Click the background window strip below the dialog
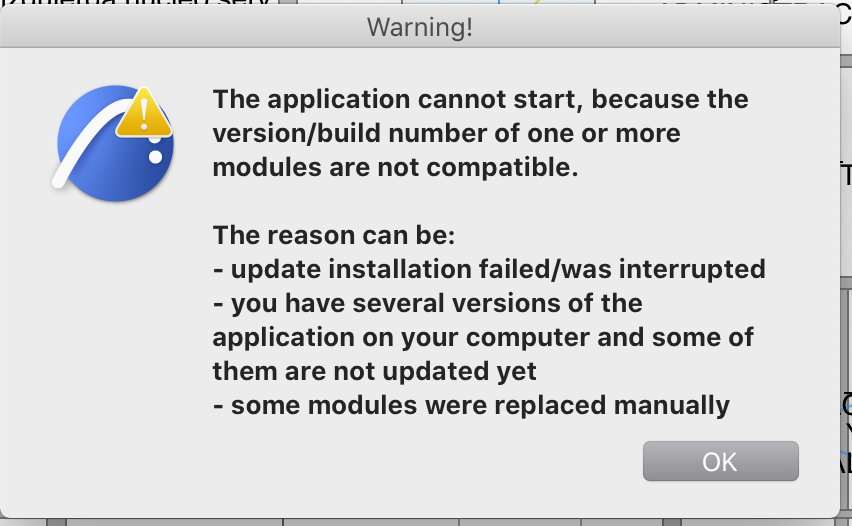852x526 pixels. point(400,522)
